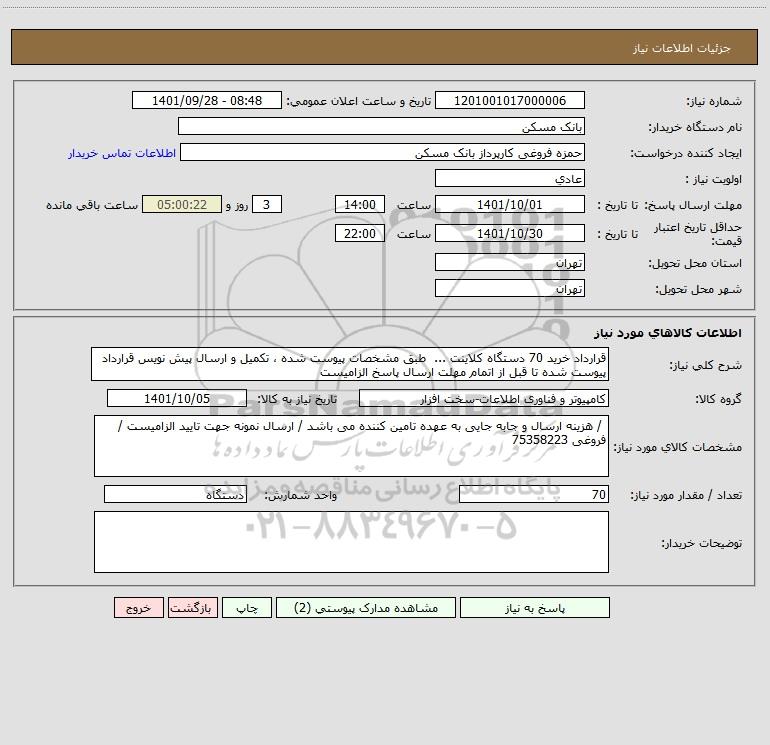Click the quantity field 70
This screenshot has width=770, height=745.
534,495
